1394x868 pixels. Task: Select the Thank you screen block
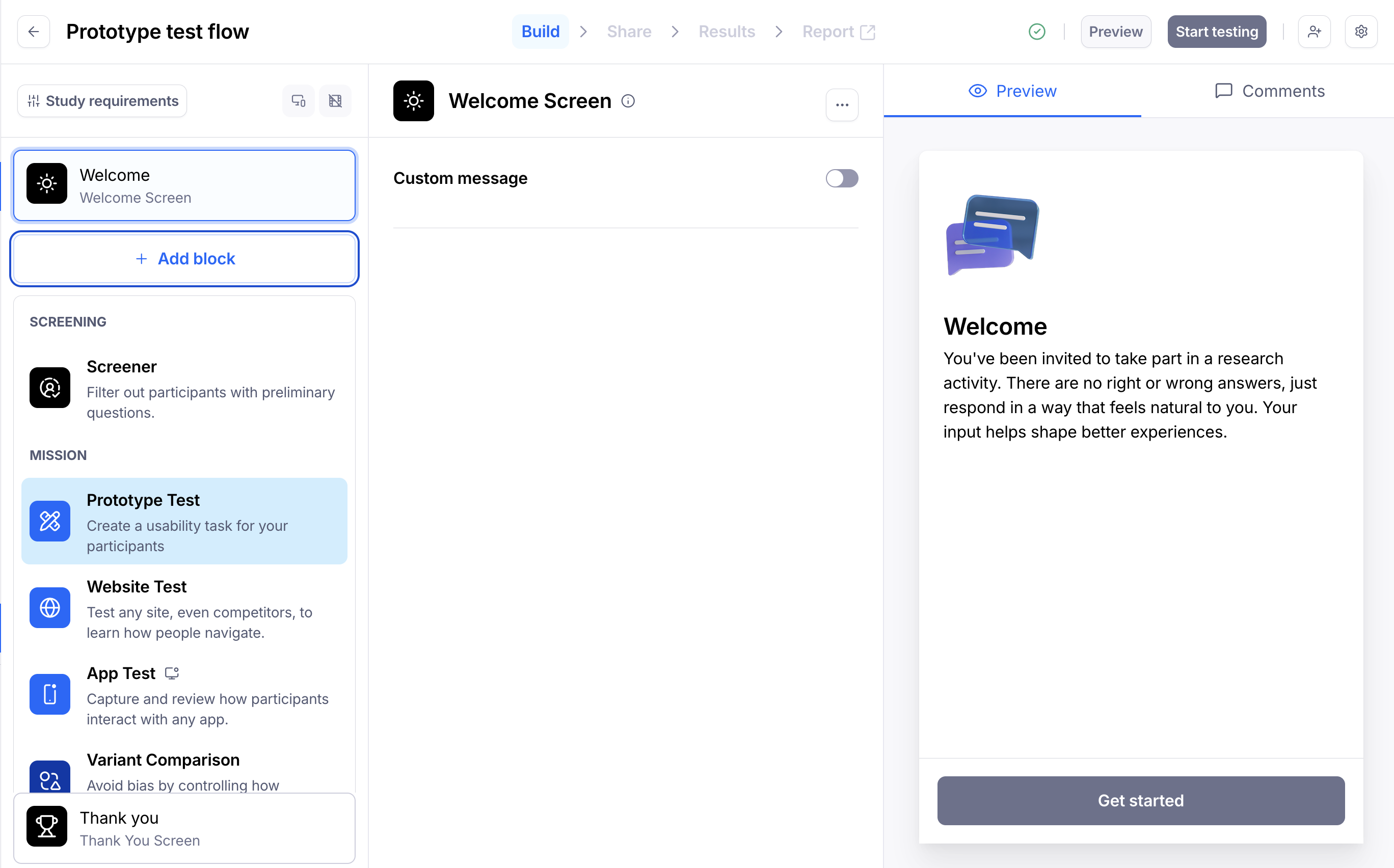(x=184, y=828)
